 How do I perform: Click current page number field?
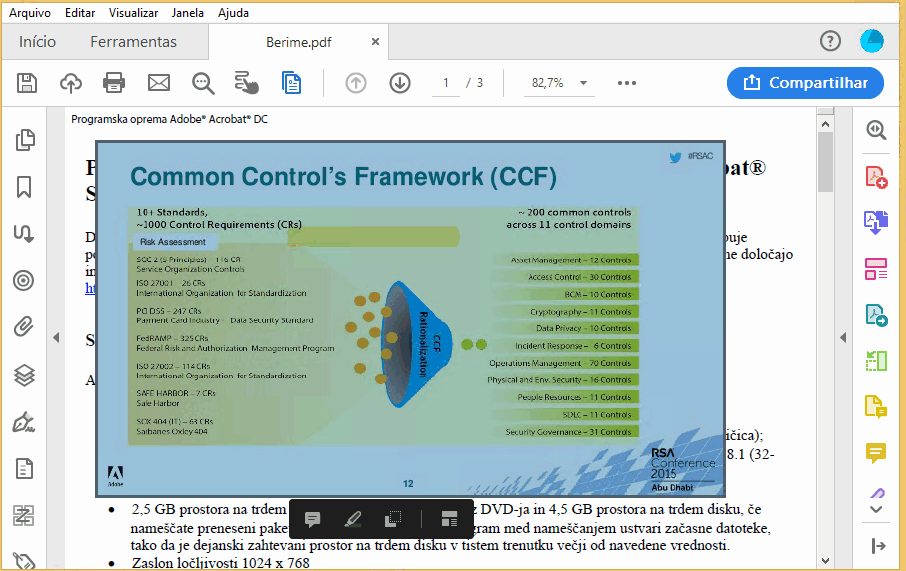pyautogui.click(x=445, y=83)
